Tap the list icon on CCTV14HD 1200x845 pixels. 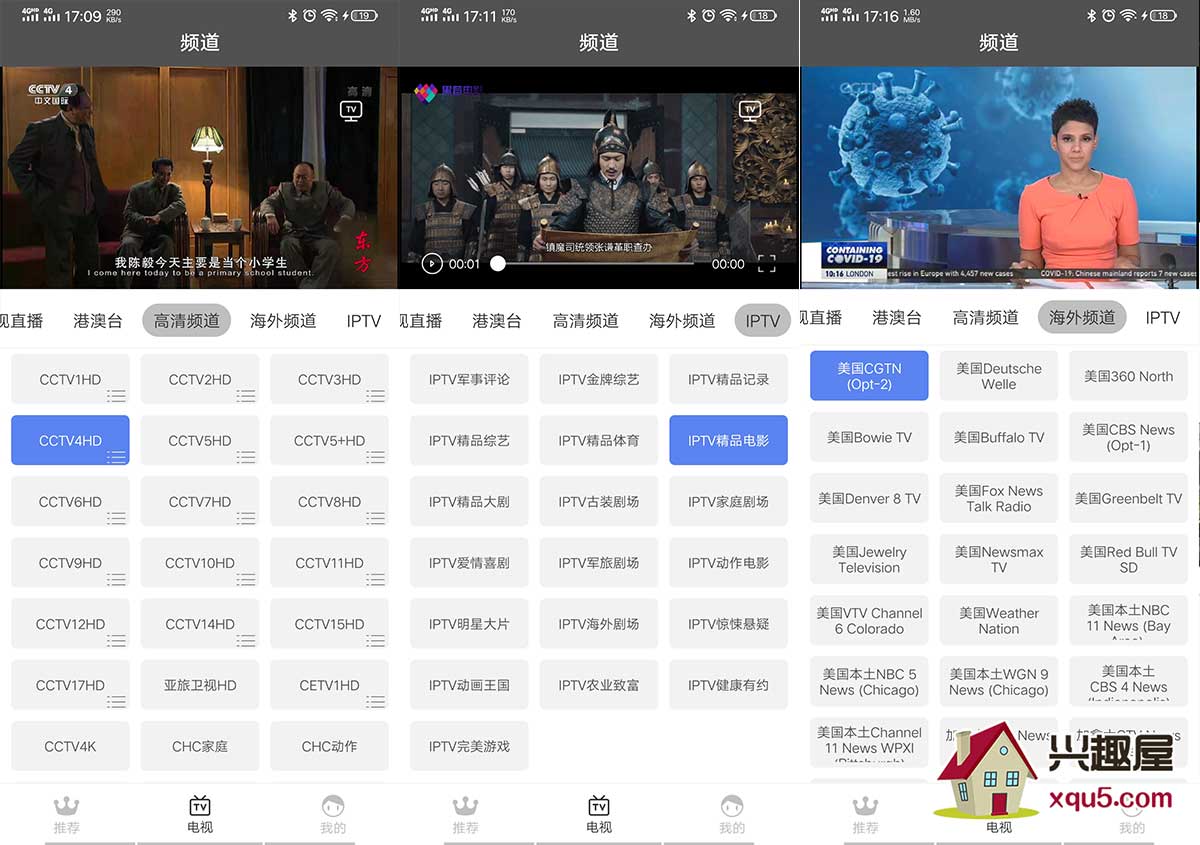pyautogui.click(x=246, y=640)
